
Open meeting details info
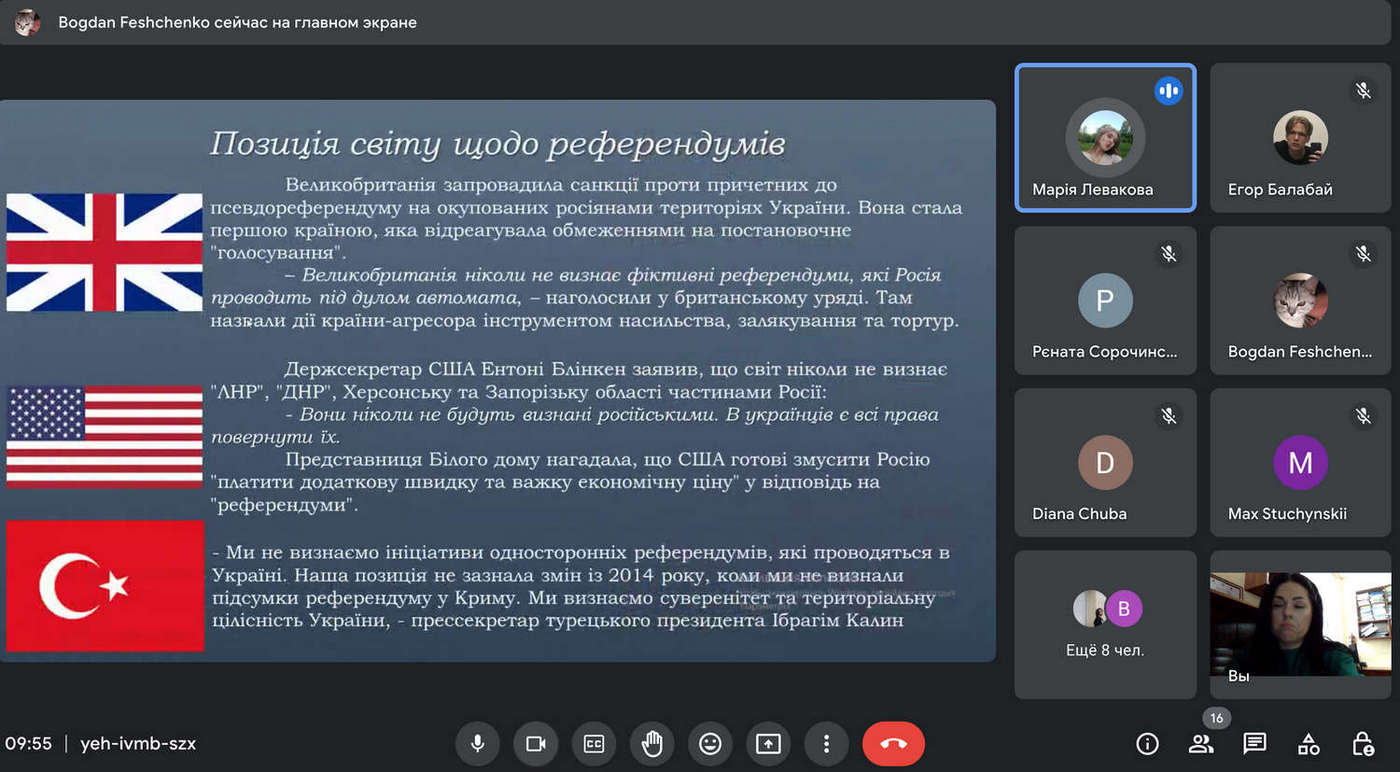1148,744
